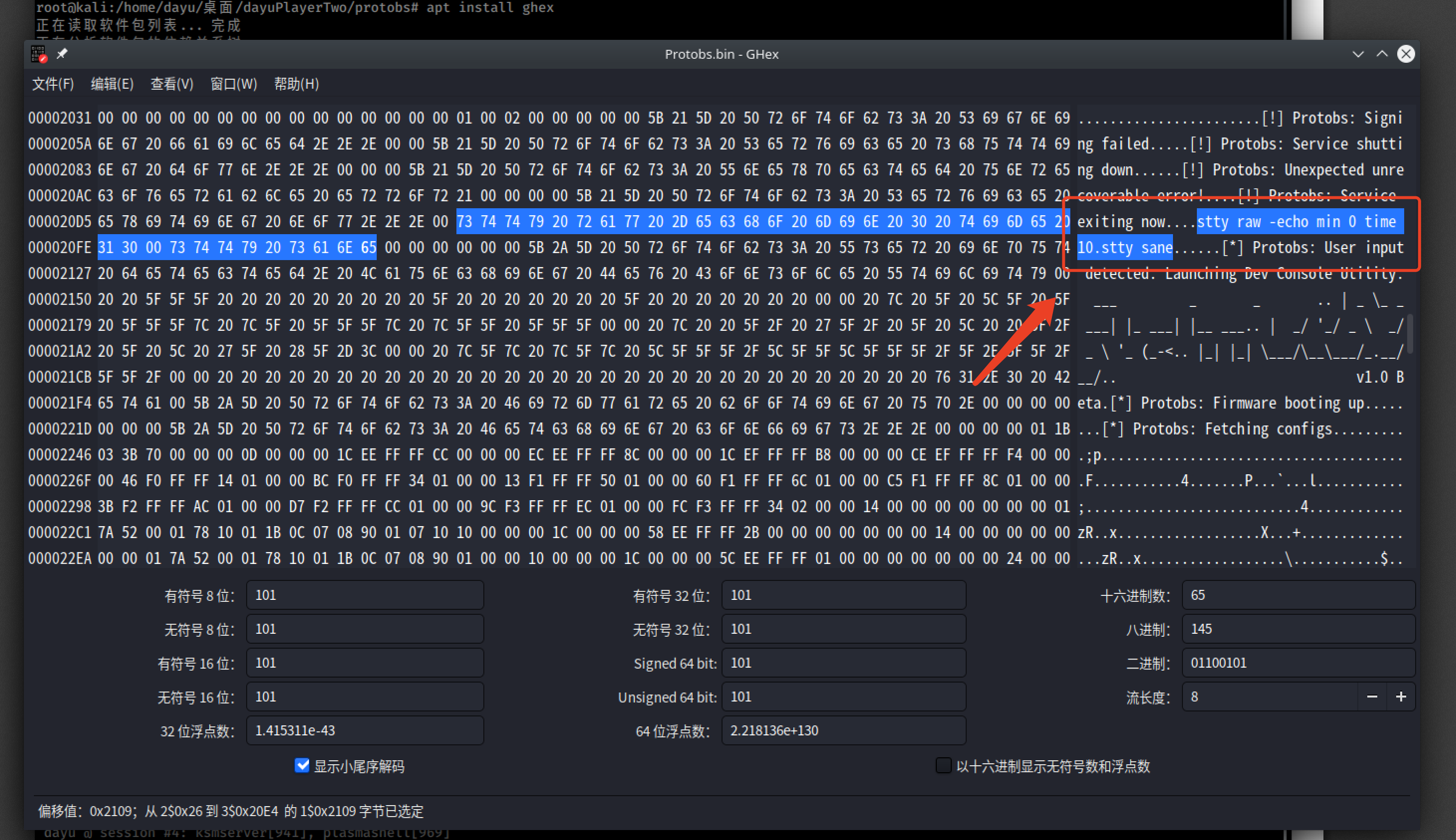Click the pin window icon
Screen dimensions: 1456x840
tap(62, 54)
